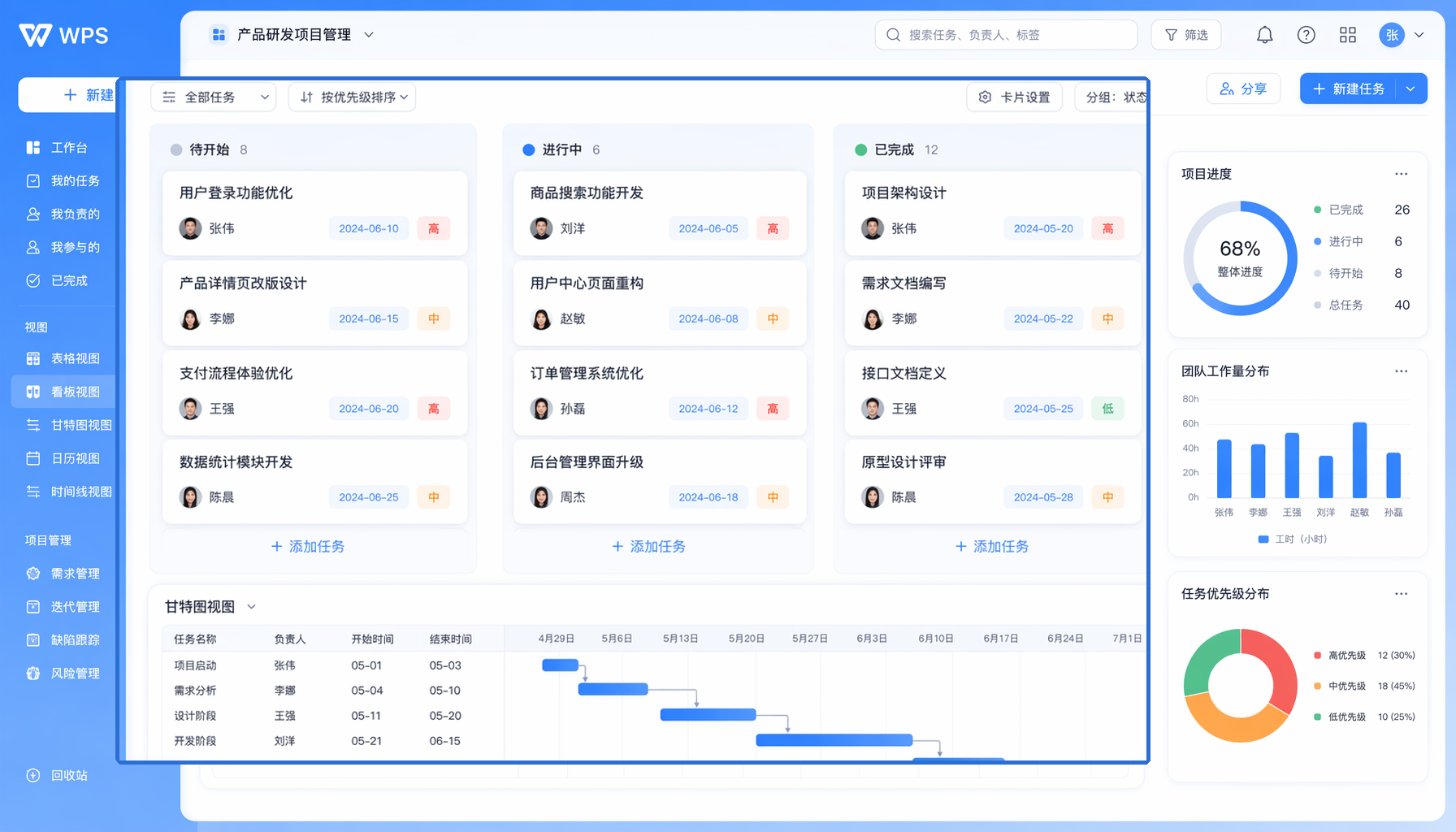
Task: Add task in 进行中 column
Action: coord(649,547)
